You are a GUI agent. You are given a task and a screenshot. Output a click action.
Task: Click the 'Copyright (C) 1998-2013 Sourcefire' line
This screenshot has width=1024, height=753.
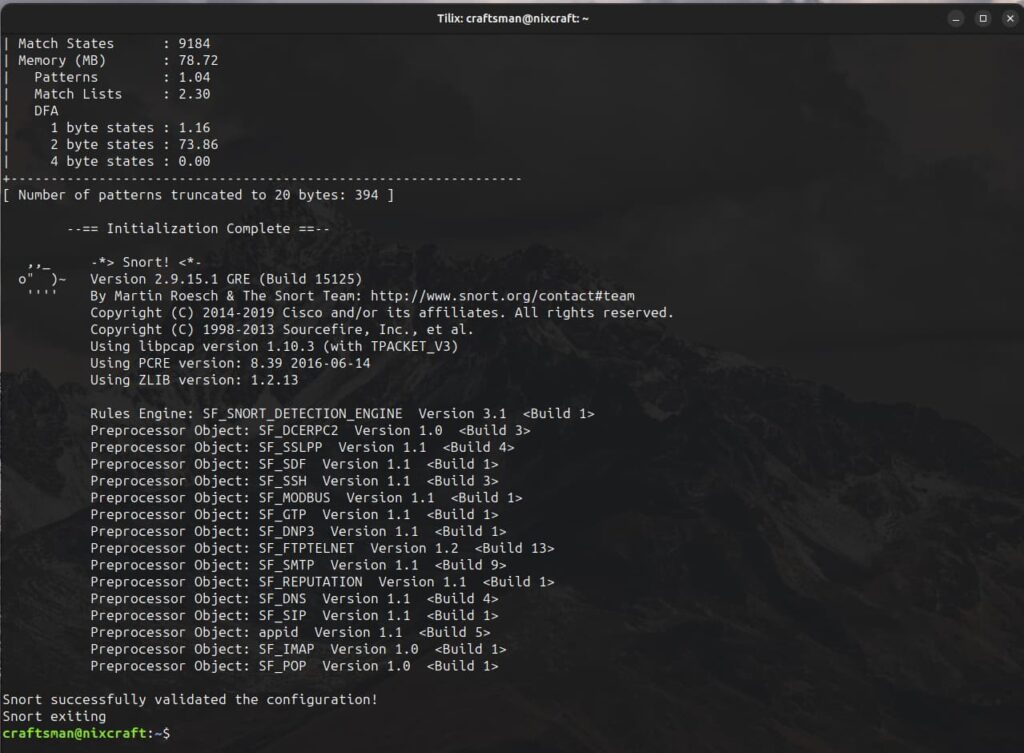(281, 329)
